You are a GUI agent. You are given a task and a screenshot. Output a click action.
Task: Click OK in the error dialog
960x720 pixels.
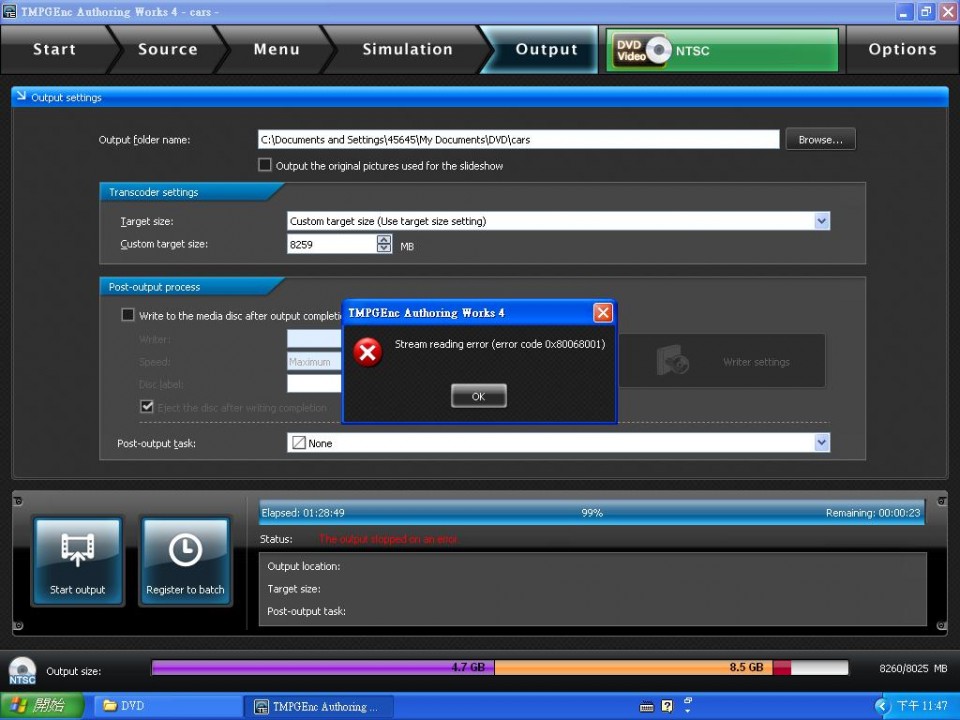pos(478,396)
